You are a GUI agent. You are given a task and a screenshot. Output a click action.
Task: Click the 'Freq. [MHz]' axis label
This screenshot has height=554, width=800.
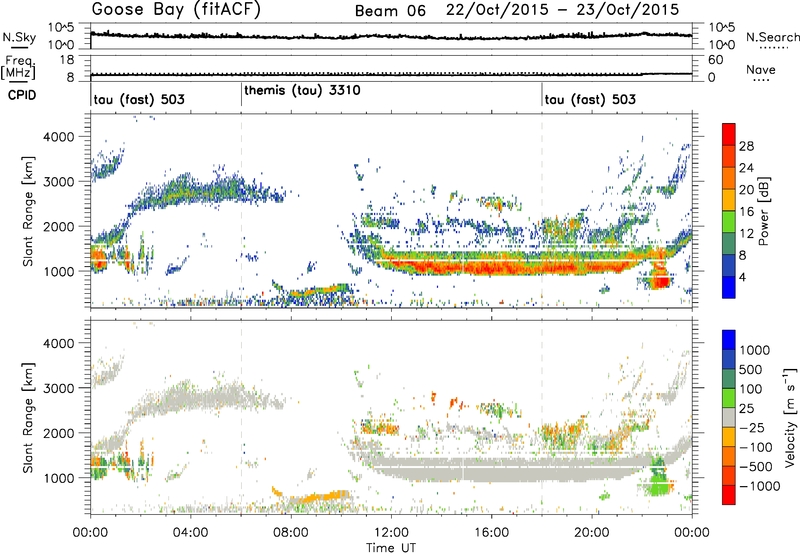(x=18, y=67)
